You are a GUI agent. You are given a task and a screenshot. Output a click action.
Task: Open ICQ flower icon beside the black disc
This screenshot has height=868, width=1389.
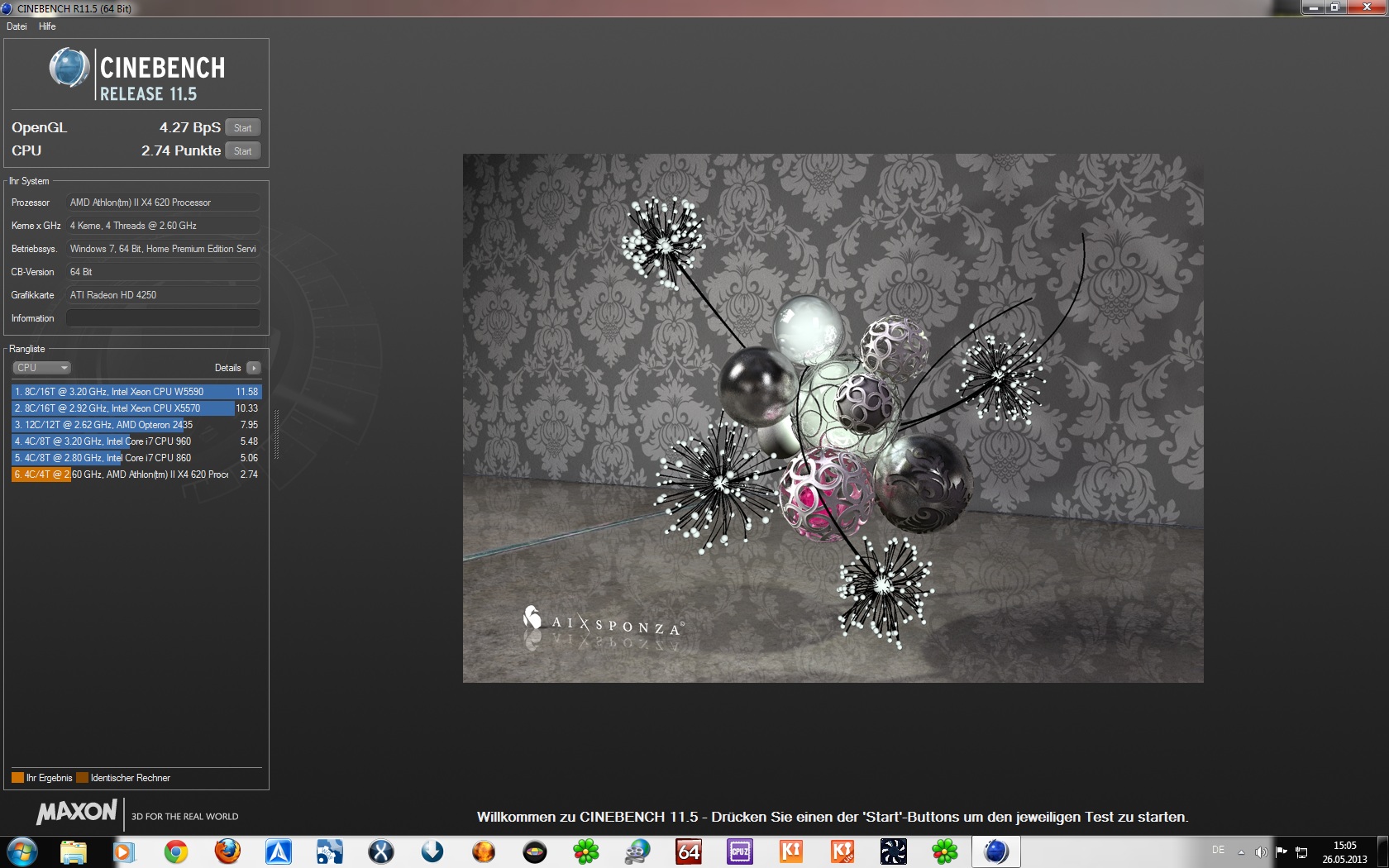click(586, 851)
